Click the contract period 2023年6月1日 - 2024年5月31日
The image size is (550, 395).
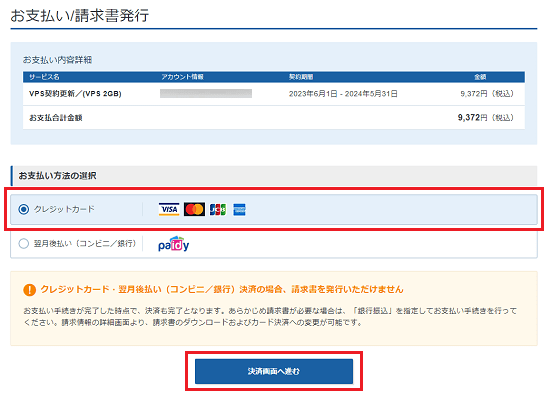click(343, 94)
